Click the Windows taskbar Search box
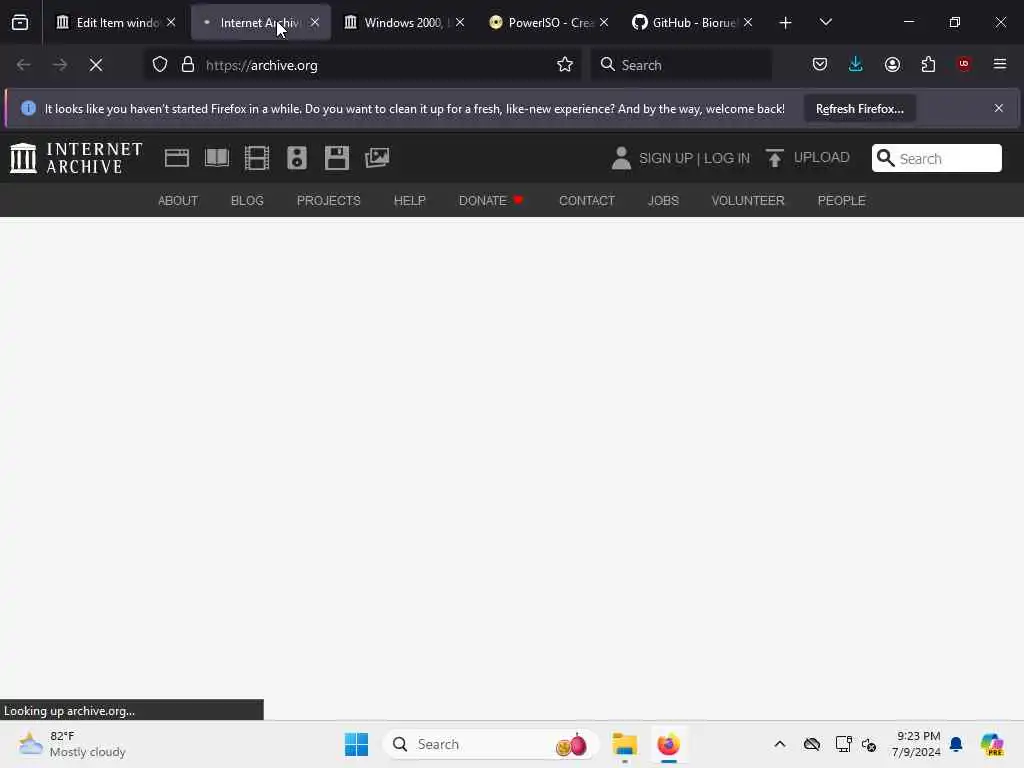This screenshot has width=1024, height=768. (x=491, y=744)
